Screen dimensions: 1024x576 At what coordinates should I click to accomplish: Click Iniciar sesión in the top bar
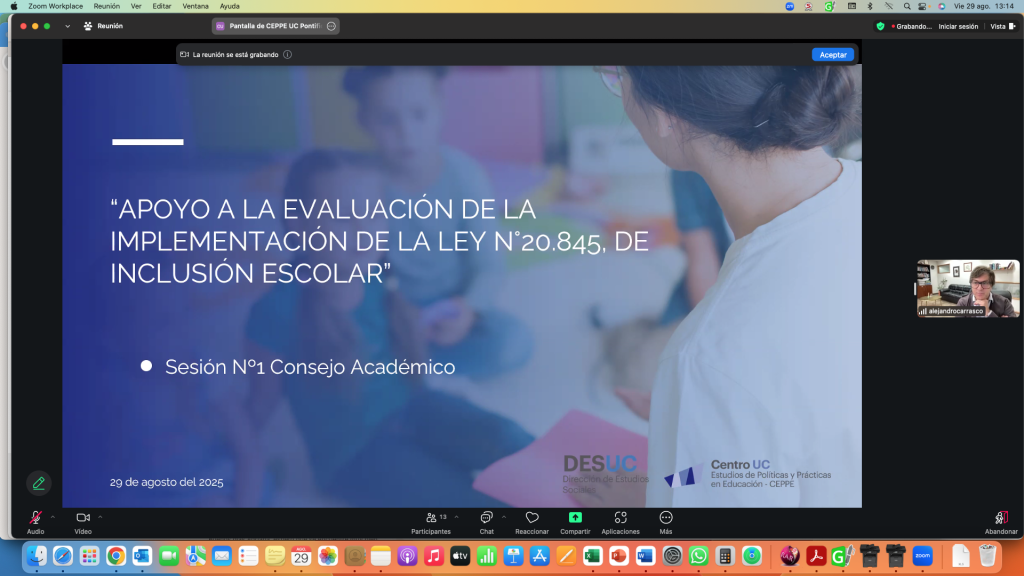[958, 26]
